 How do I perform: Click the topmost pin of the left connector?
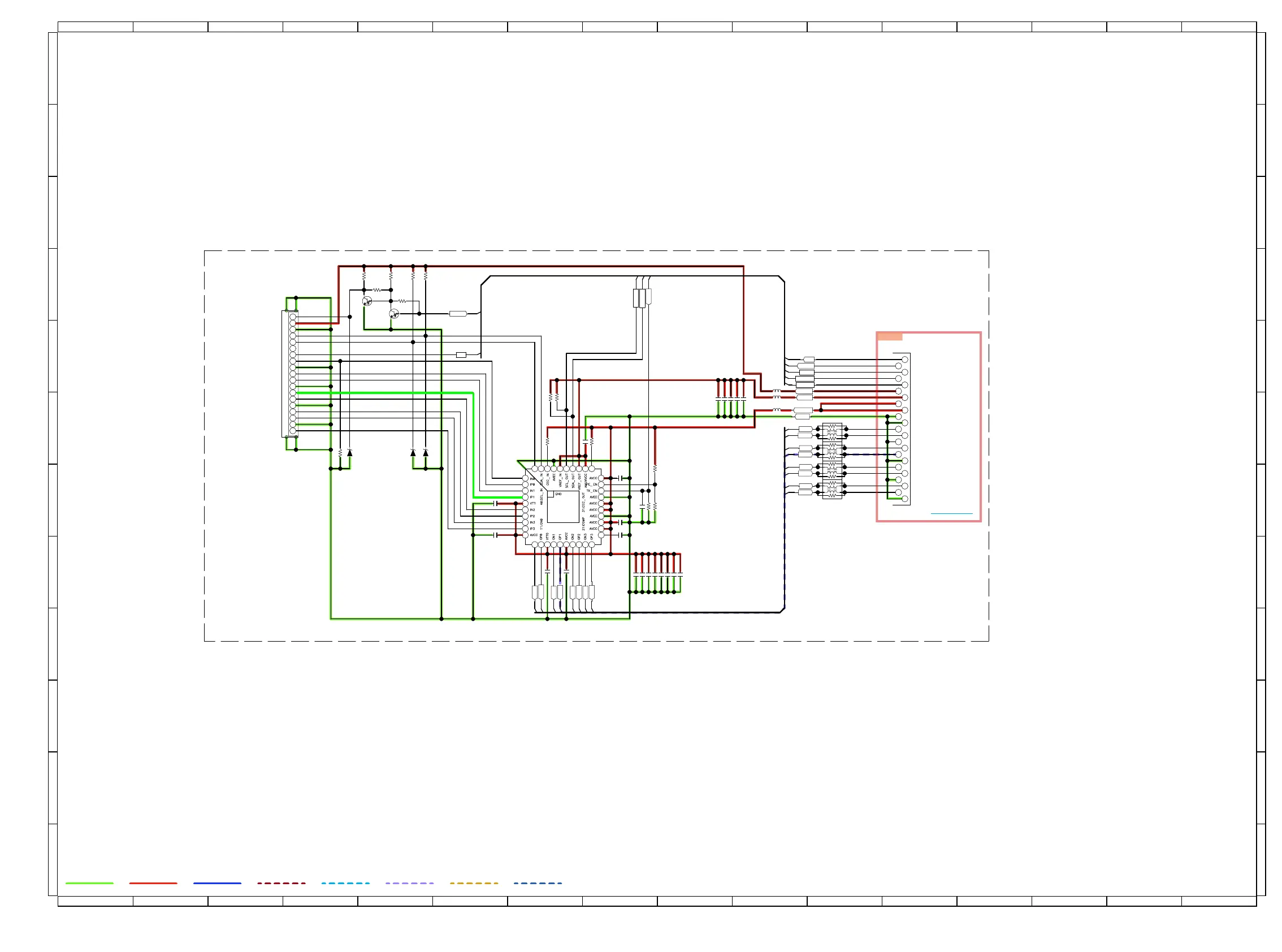(293, 317)
